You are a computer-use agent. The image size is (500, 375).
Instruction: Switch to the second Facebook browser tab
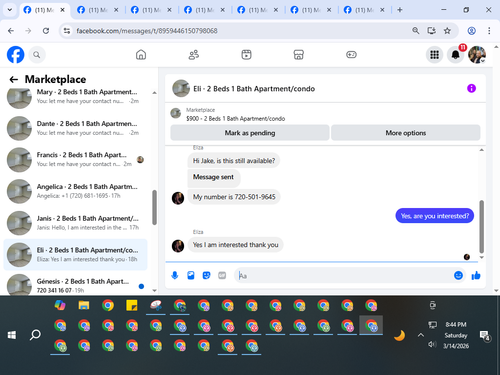97,10
